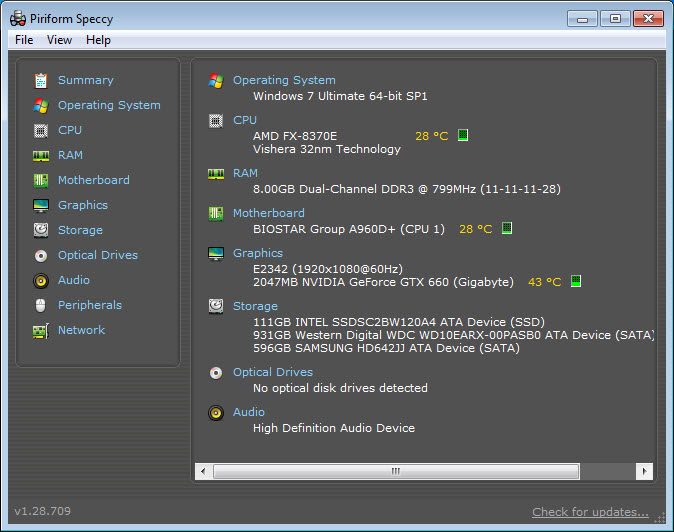The height and width of the screenshot is (532, 674).
Task: Open the File menu
Action: [x=24, y=40]
